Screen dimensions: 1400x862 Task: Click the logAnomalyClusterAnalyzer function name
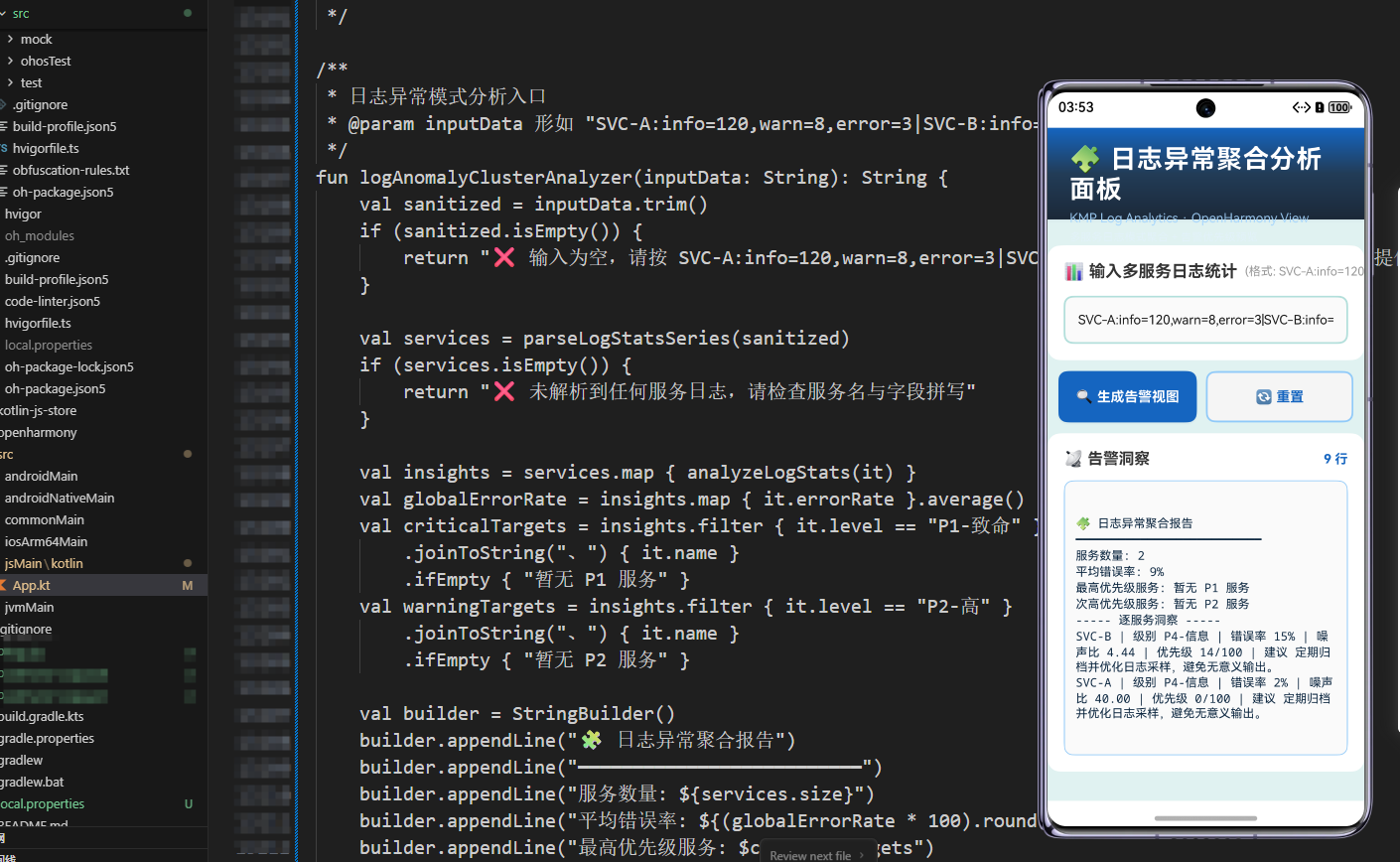pyautogui.click(x=496, y=178)
